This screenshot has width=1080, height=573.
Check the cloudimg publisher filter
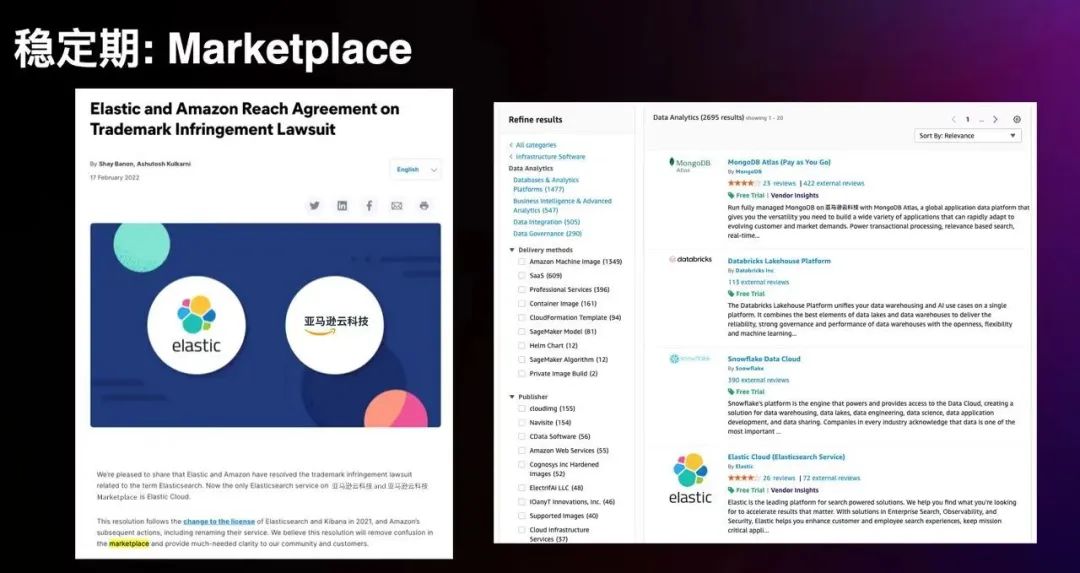pos(522,408)
